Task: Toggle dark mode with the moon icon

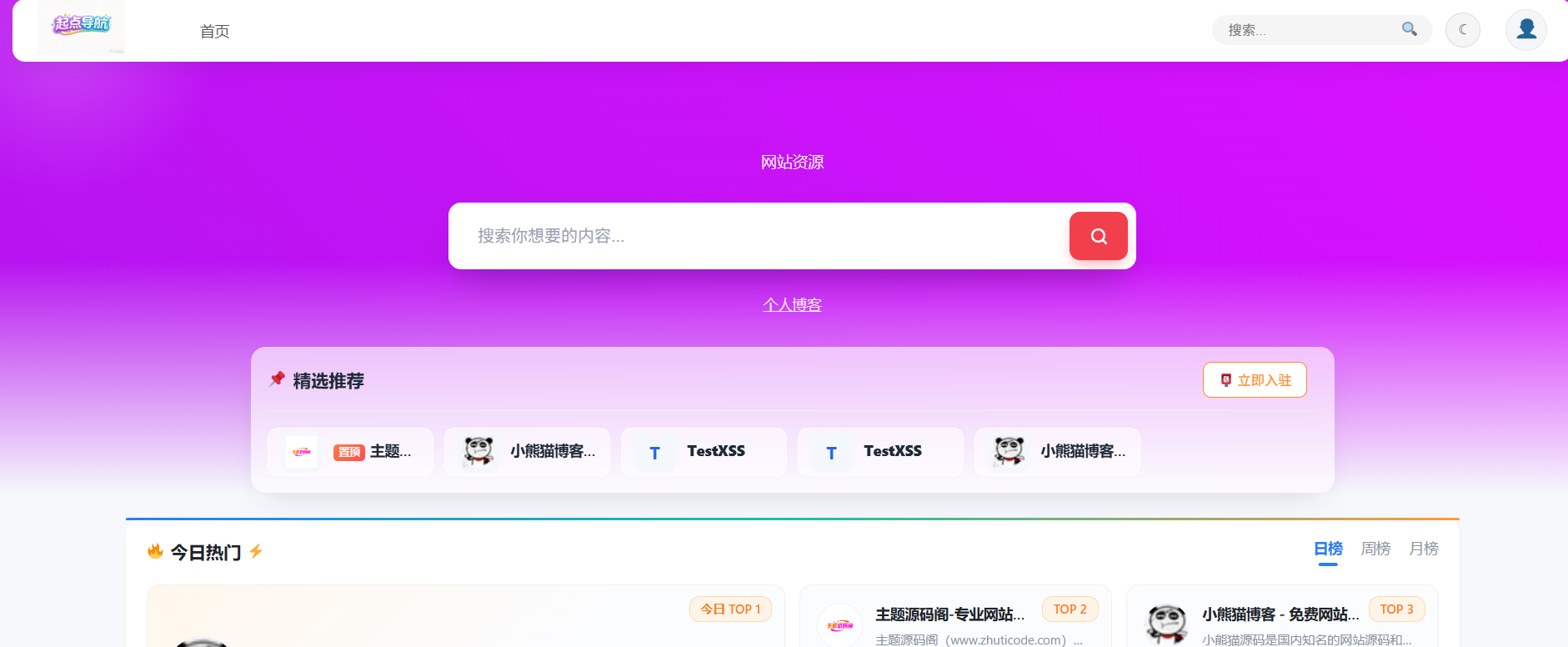Action: click(x=1463, y=30)
